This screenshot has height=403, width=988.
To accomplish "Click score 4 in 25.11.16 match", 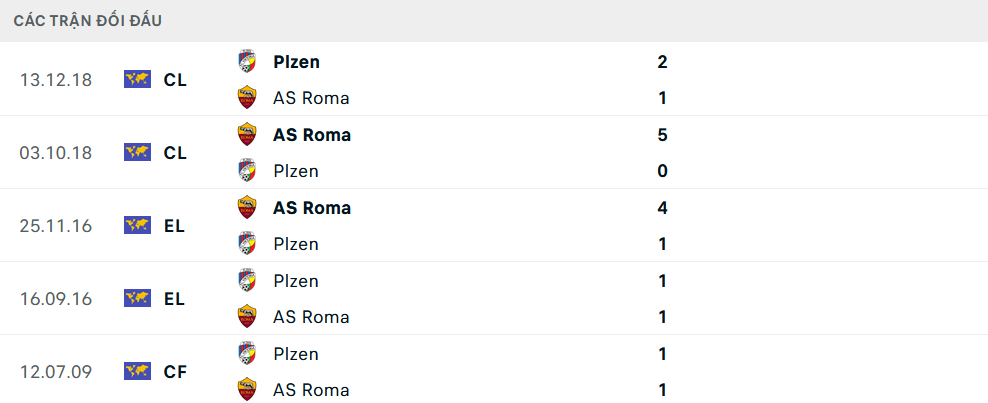I will [662, 208].
